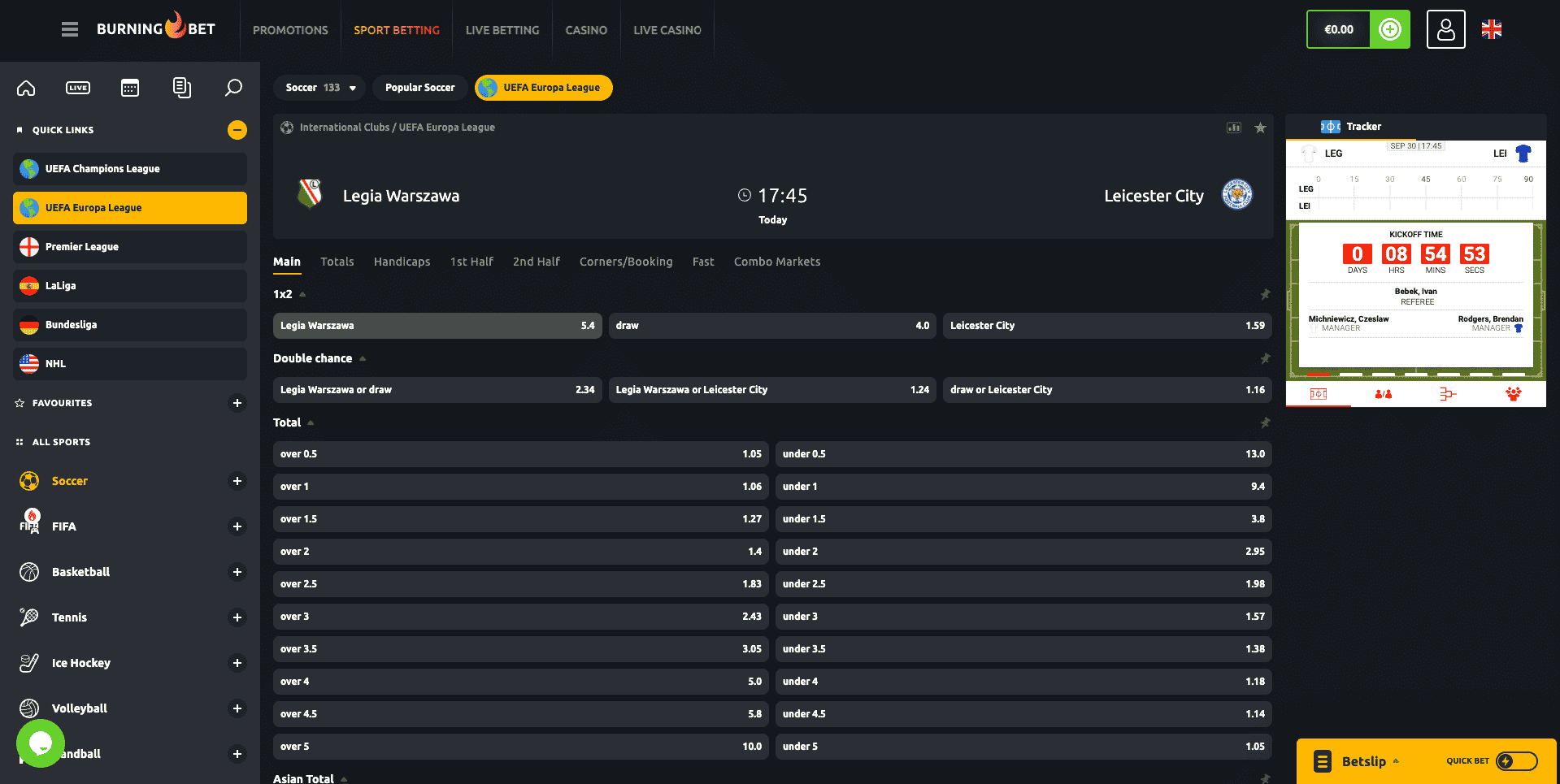Screen dimensions: 1560x784
Task: Click the head-to-head icon in tracker
Action: point(1383,394)
